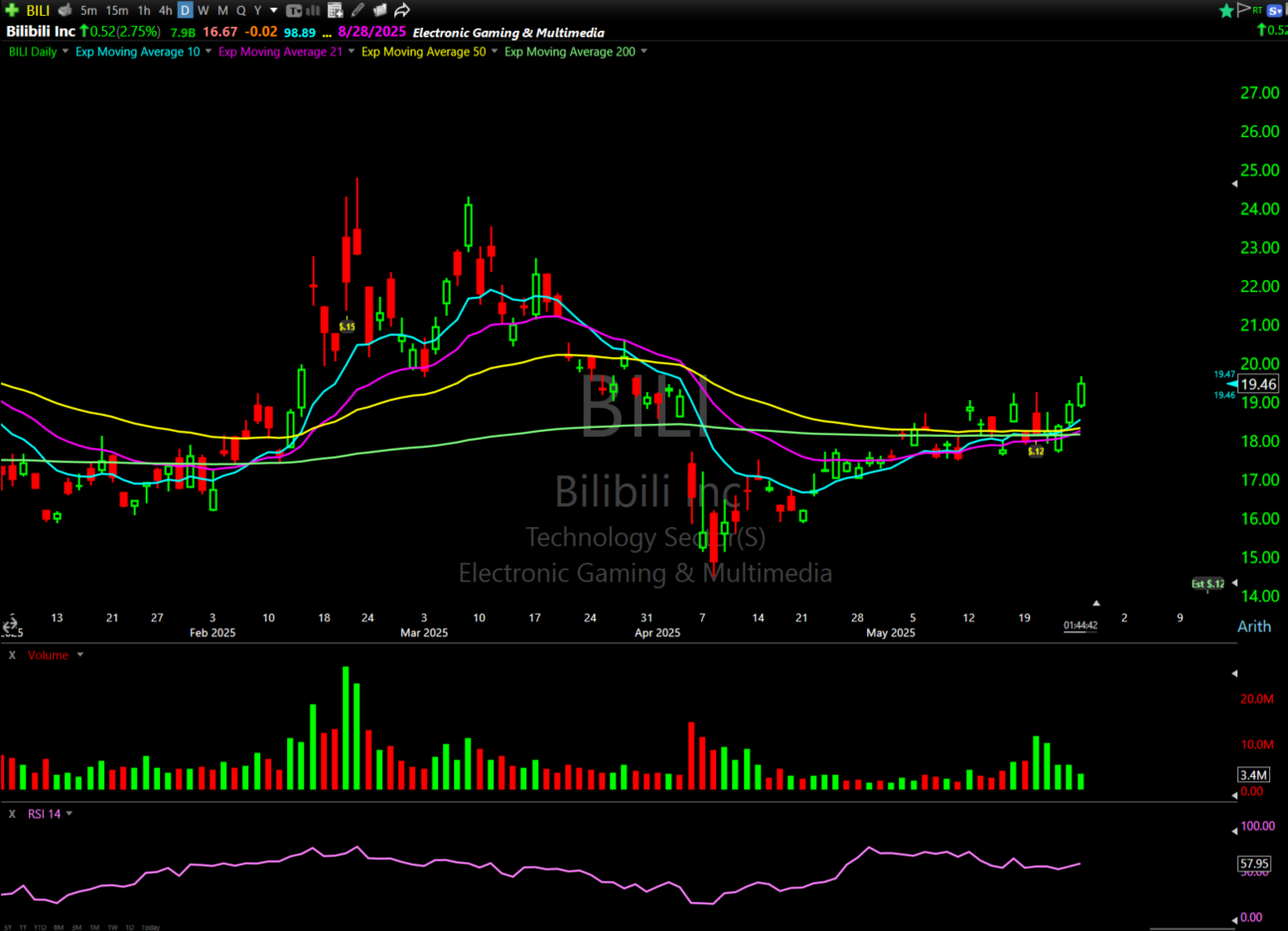Open the calendar notes icon
The height and width of the screenshot is (931, 1288).
336,10
